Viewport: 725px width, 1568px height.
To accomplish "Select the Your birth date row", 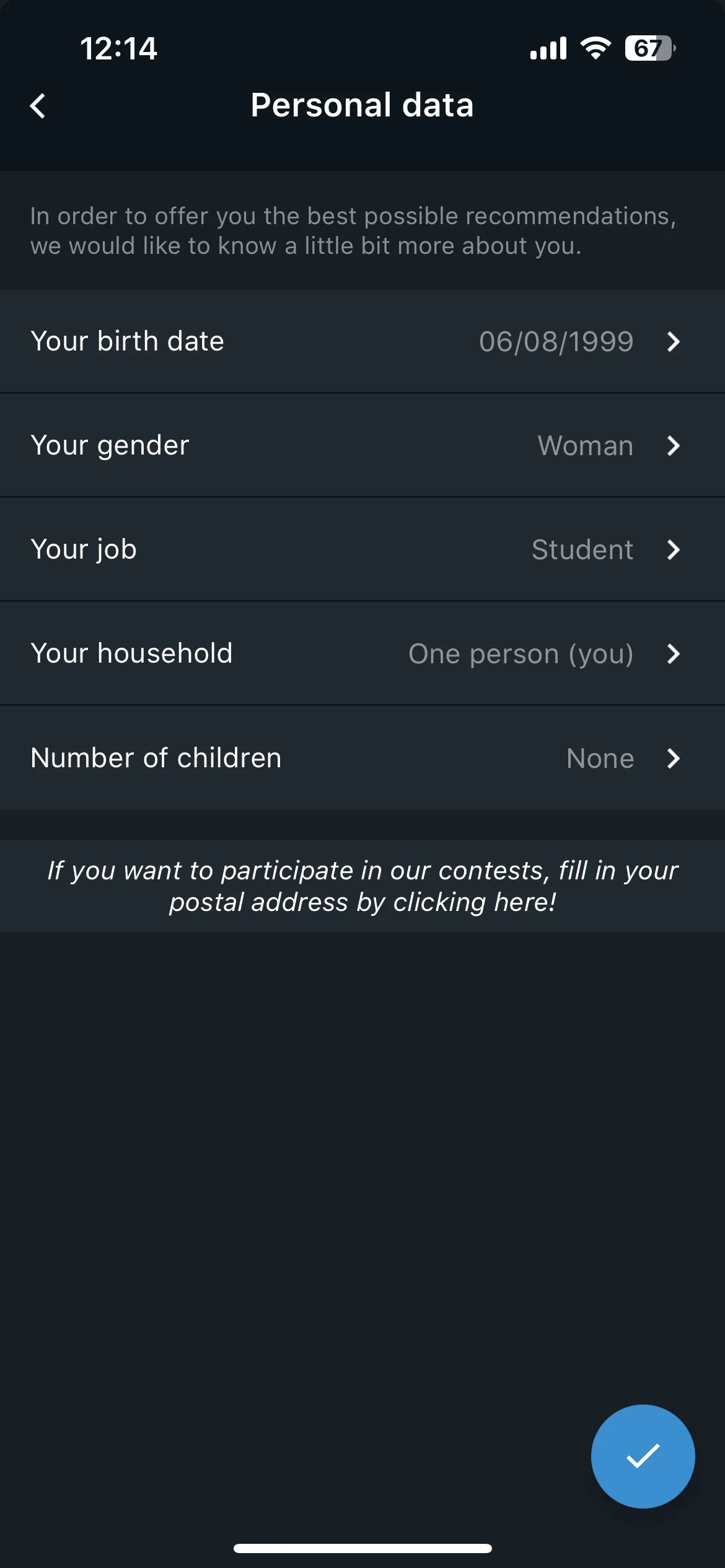I will pyautogui.click(x=362, y=341).
